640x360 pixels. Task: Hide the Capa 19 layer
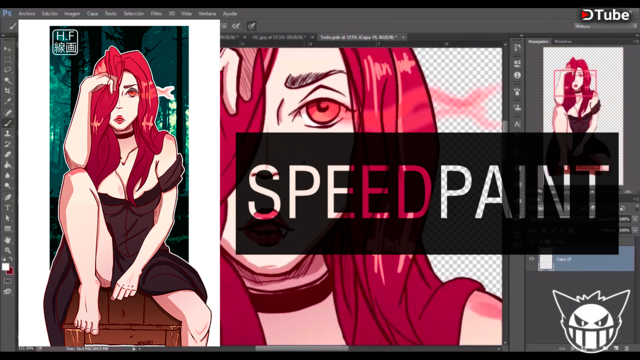tap(531, 259)
